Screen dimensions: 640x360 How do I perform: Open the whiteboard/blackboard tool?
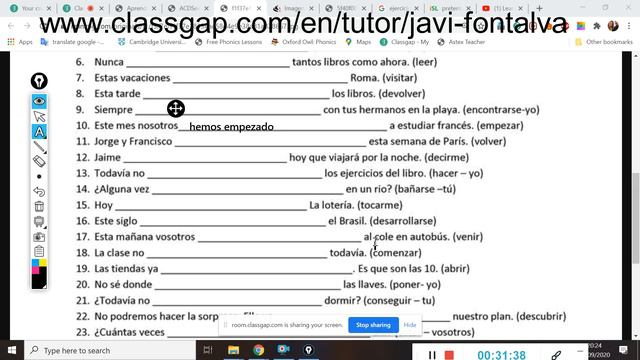coord(39,222)
